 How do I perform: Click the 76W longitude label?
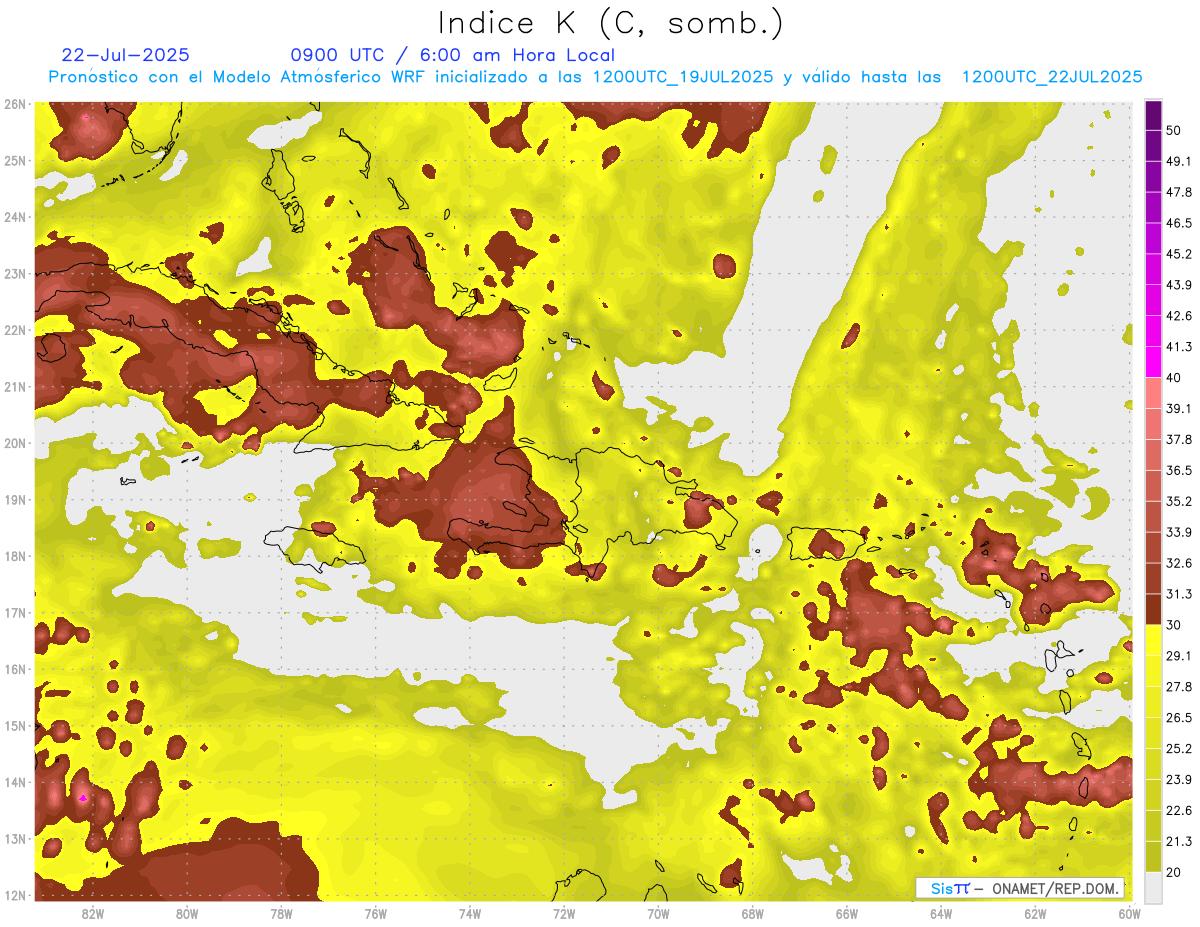pyautogui.click(x=375, y=913)
